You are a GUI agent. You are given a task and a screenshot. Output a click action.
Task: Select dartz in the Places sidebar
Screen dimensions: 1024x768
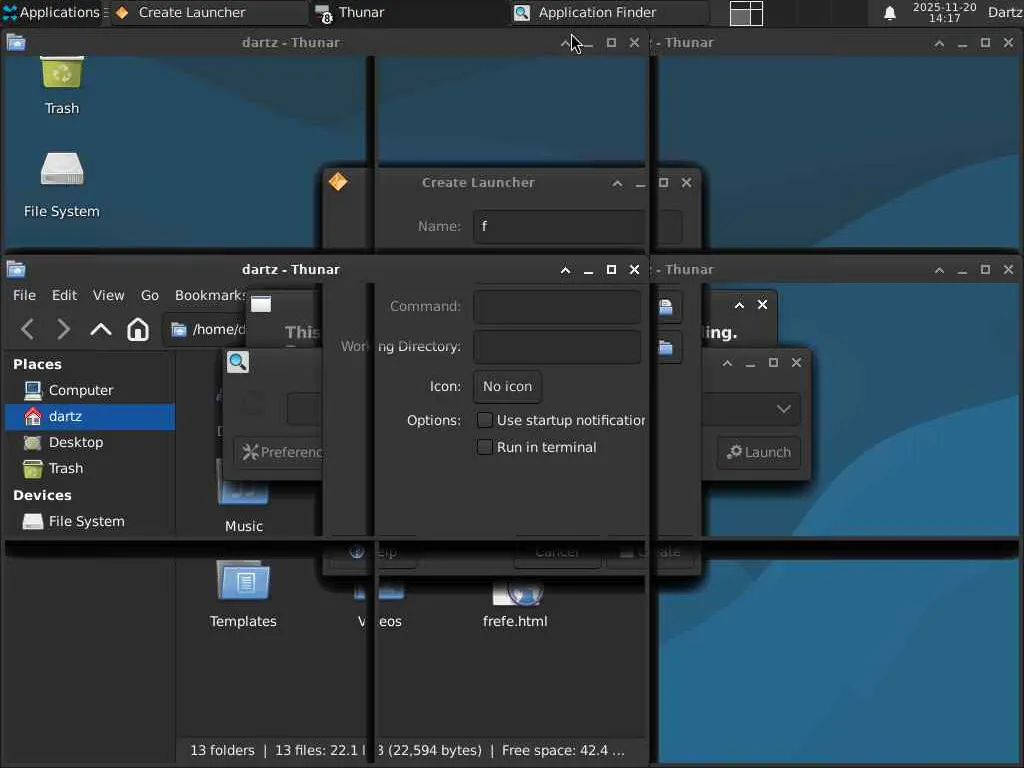pyautogui.click(x=90, y=416)
